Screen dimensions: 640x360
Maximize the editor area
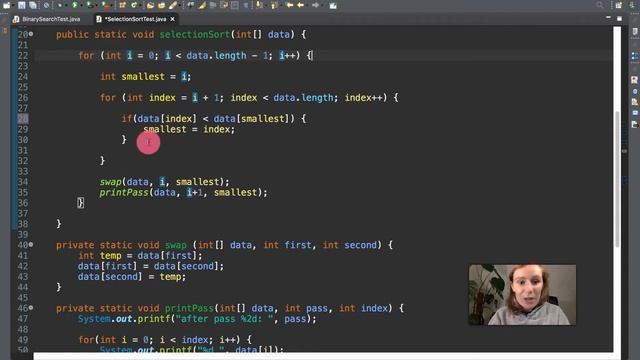[619, 18]
